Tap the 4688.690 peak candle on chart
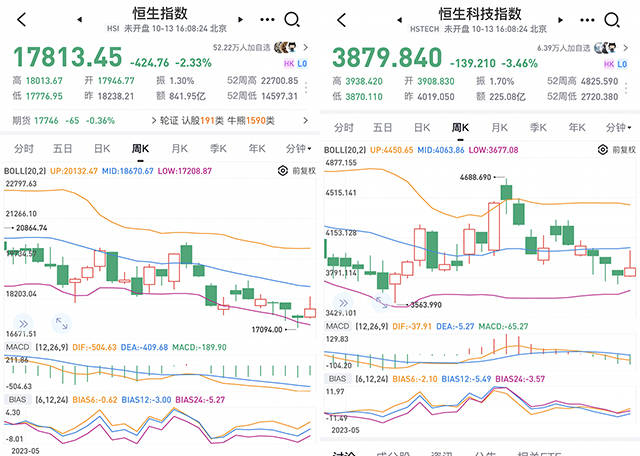 507,192
